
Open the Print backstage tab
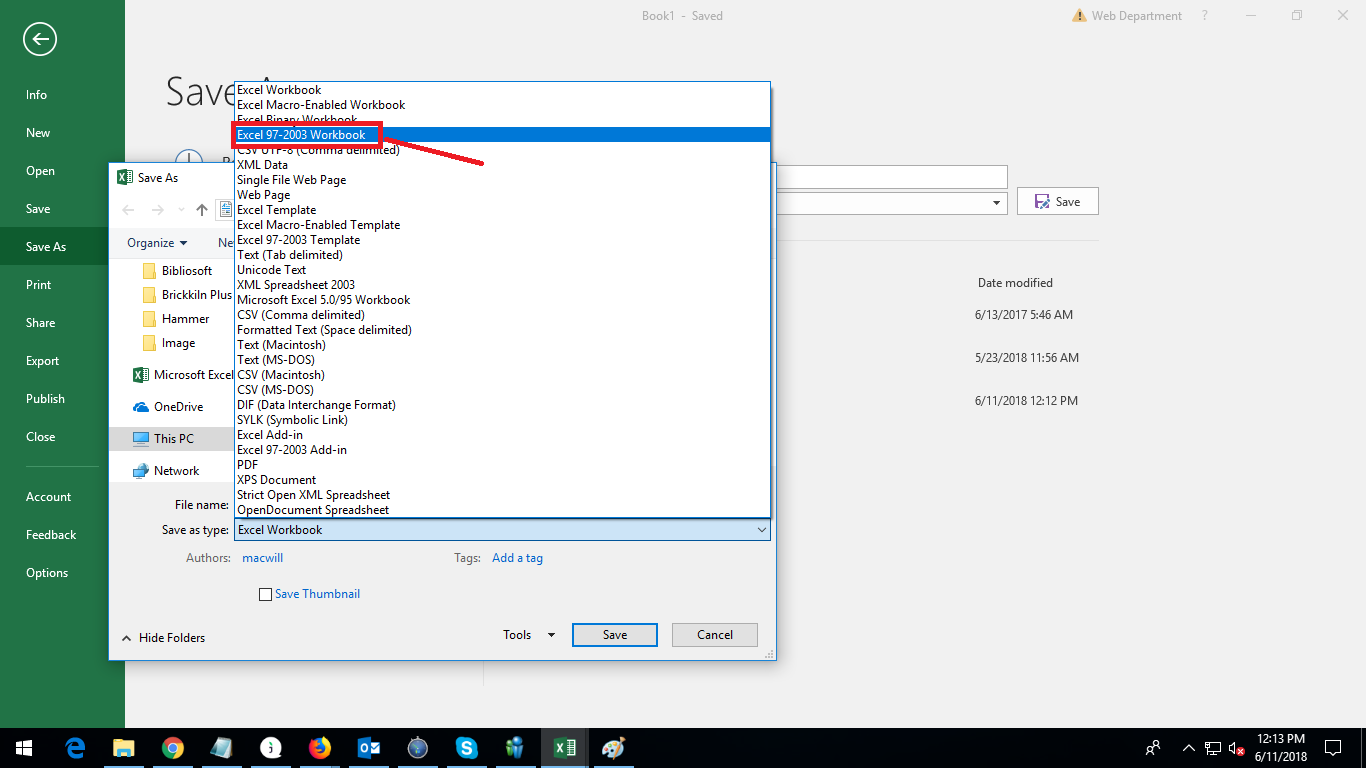click(x=62, y=285)
